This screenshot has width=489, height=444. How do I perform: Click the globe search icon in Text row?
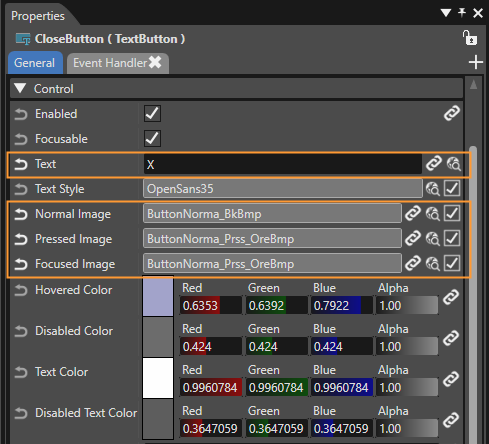tap(454, 164)
